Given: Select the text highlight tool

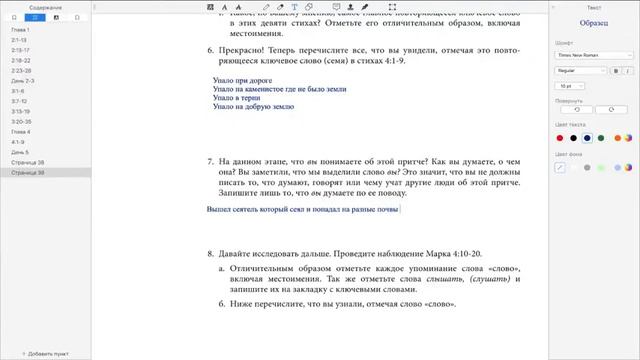Looking at the screenshot, I should click(210, 7).
